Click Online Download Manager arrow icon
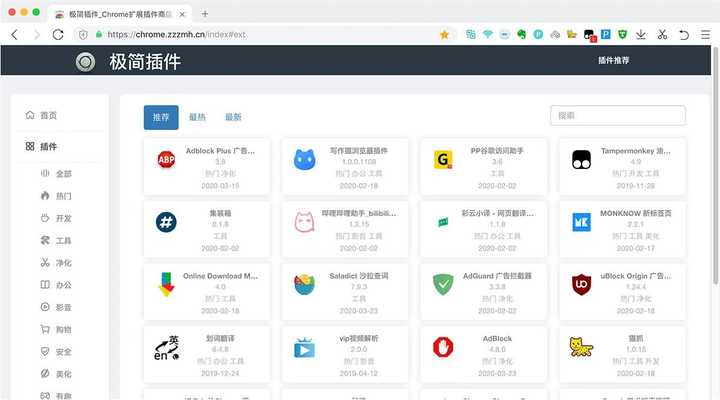The width and height of the screenshot is (720, 400). (166, 284)
